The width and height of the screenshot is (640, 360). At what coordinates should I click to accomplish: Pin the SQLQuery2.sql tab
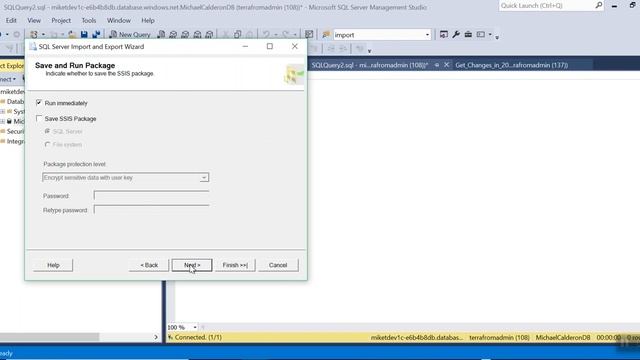(x=437, y=65)
